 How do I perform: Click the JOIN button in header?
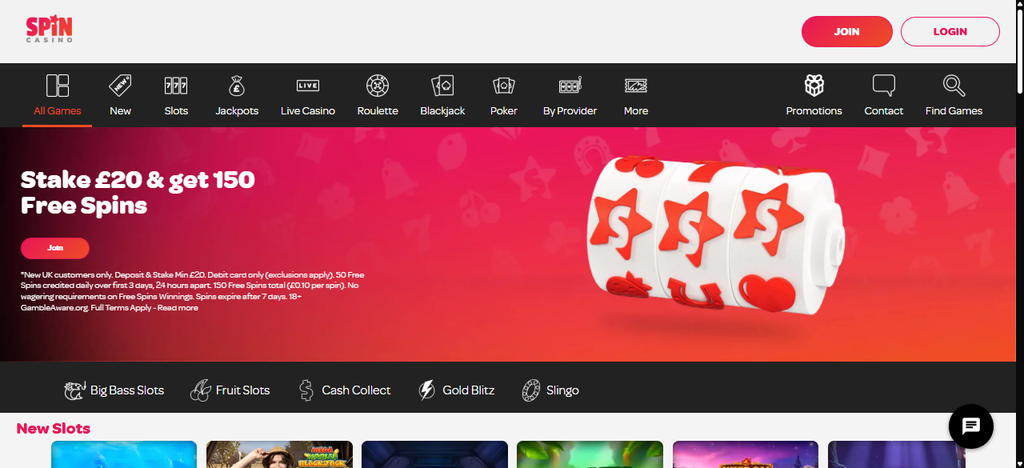(846, 31)
